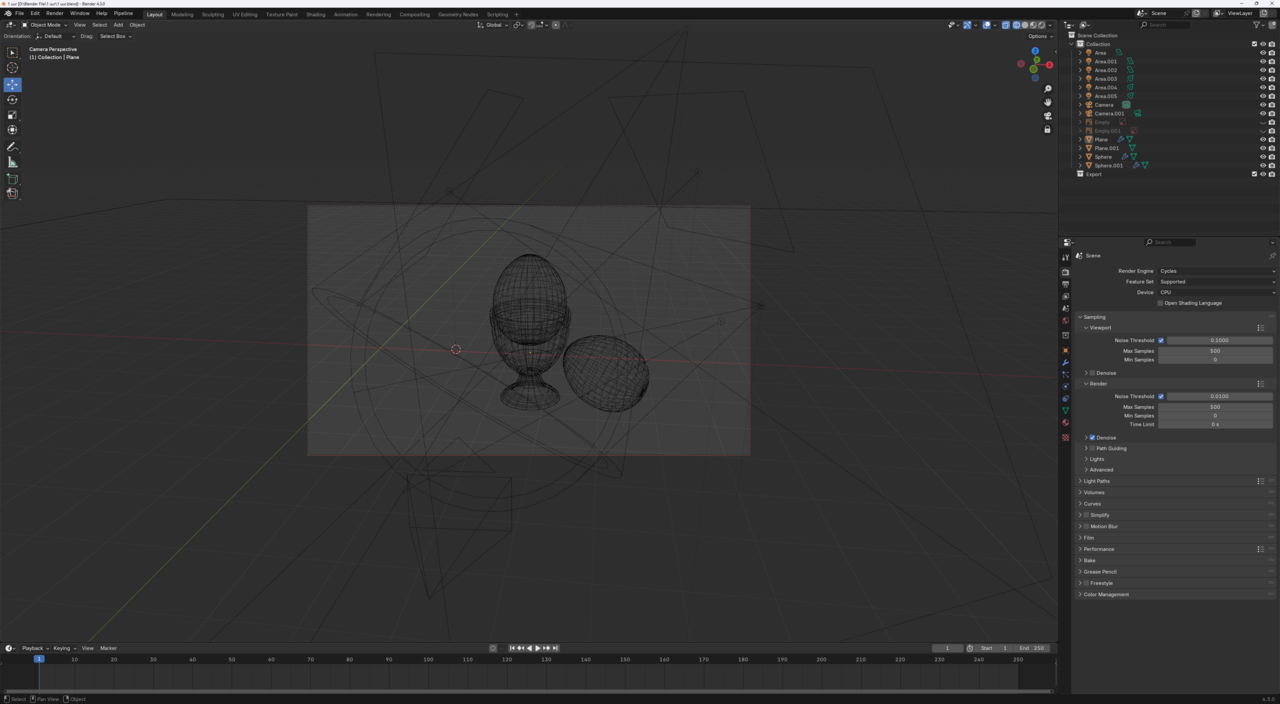This screenshot has height=704, width=1280.
Task: Open the Playback popover in the timeline
Action: 33,648
